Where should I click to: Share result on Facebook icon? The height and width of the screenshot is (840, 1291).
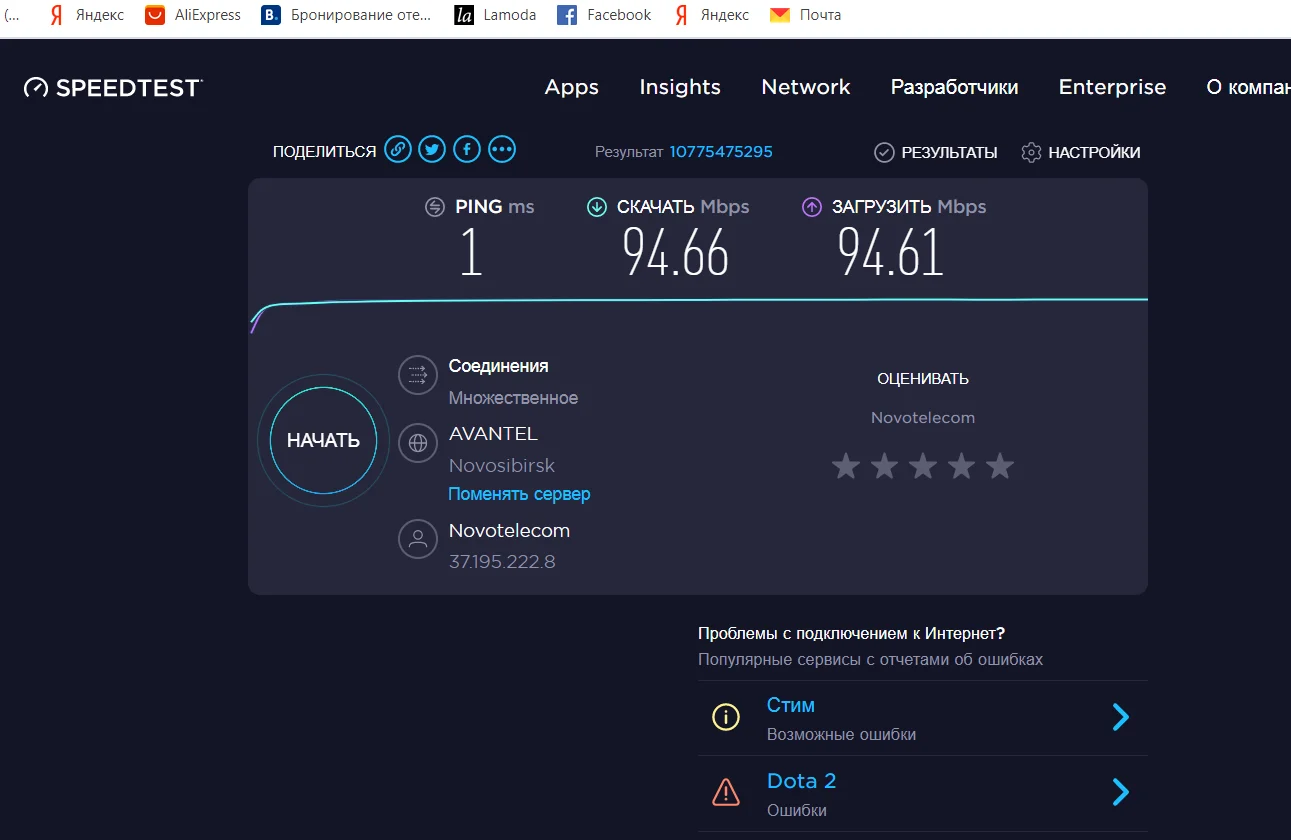(x=467, y=150)
